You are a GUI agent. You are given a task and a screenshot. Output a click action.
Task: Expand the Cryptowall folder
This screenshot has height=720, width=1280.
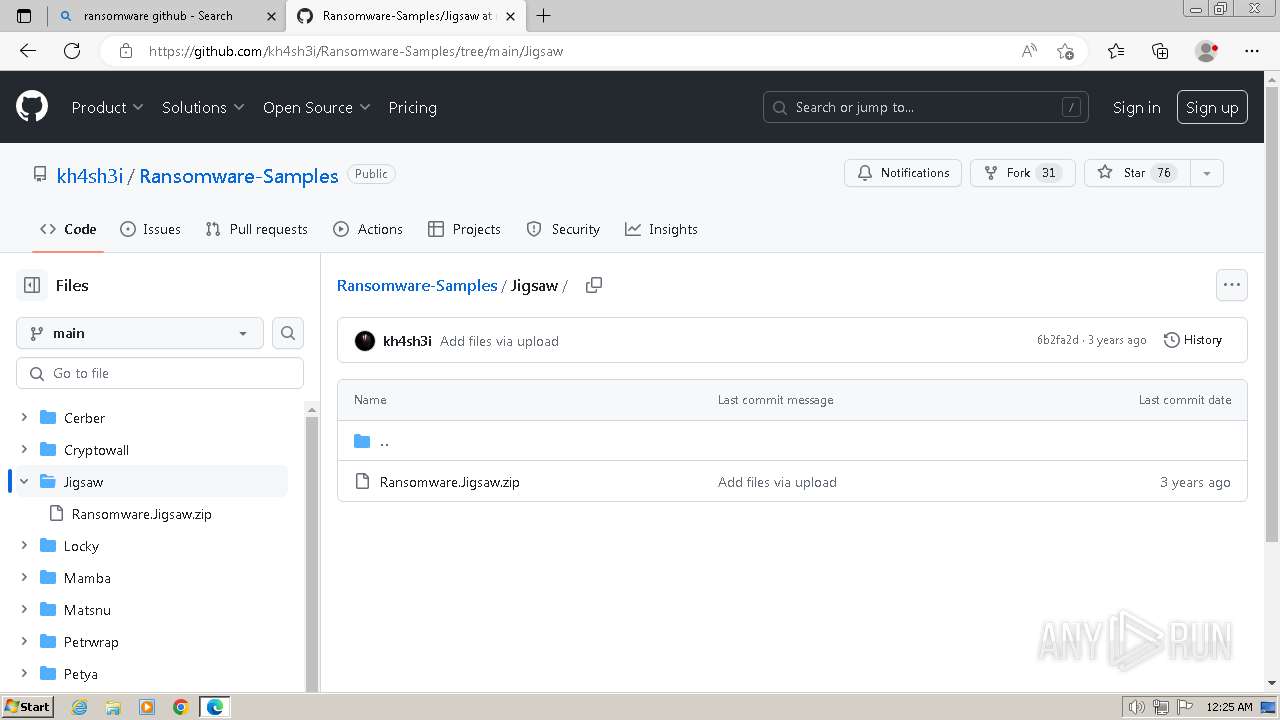coord(24,450)
